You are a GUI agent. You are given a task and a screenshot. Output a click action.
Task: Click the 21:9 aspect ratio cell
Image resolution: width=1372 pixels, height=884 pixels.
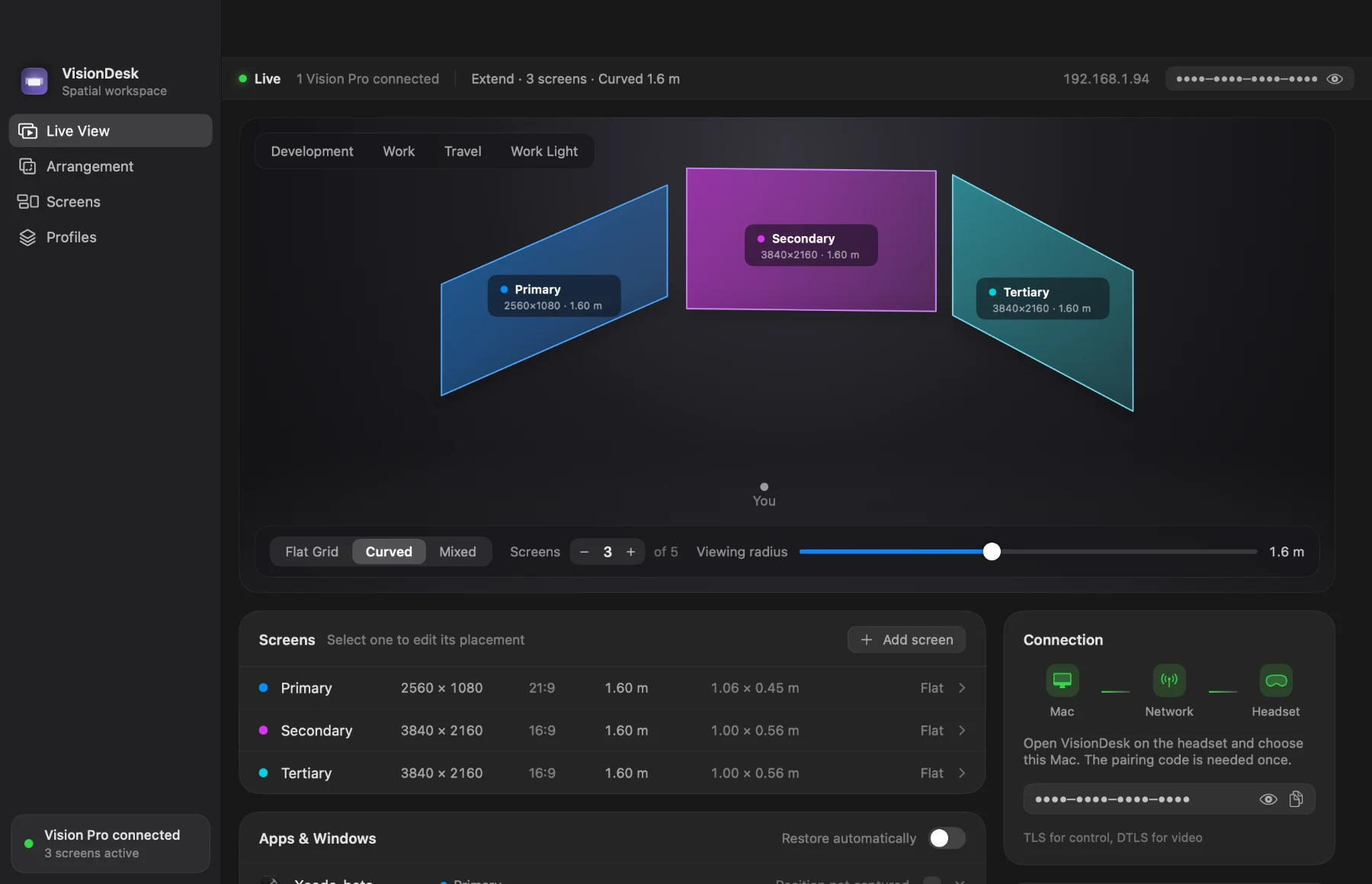(x=542, y=688)
